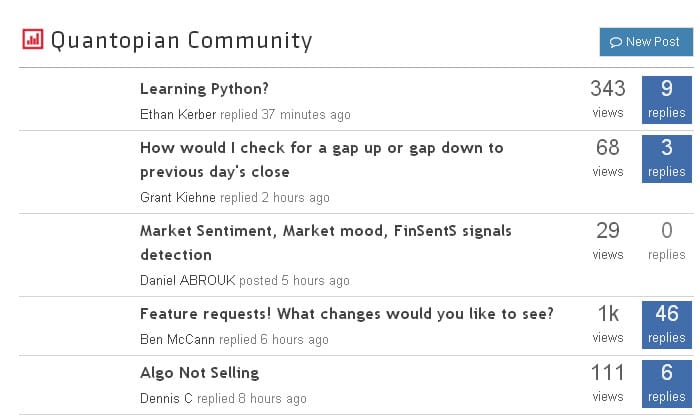Open the Feature requests thread

(346, 313)
